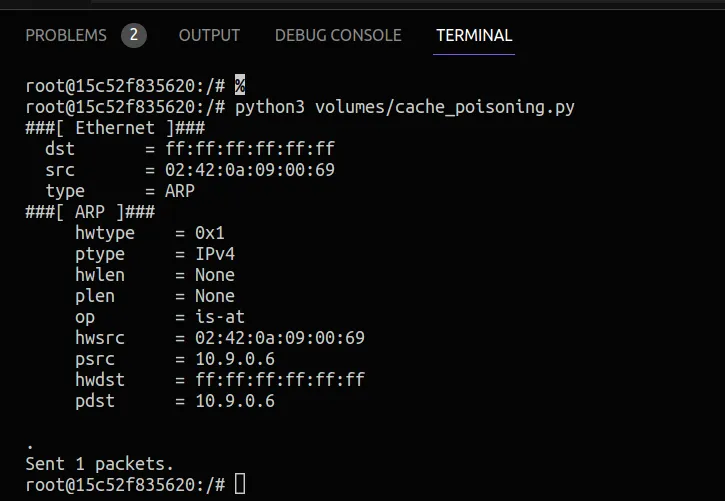Switch to the DEBUG CONSOLE tab

[x=338, y=35]
